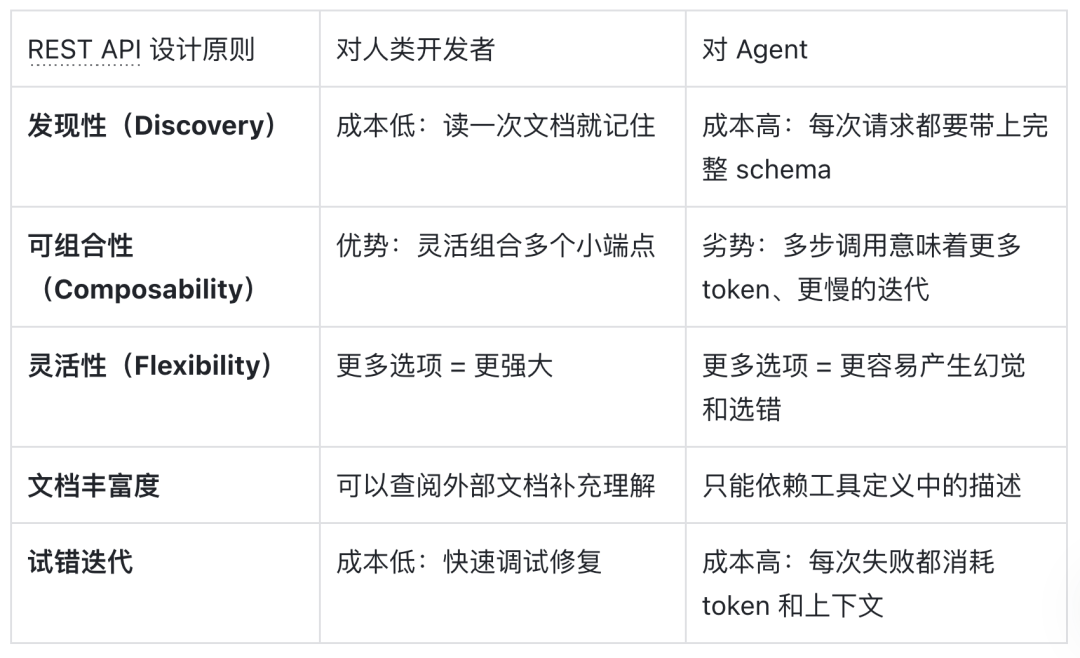
Task: Select the 优势：灵活组合多个小端点 cell
Action: click(495, 246)
